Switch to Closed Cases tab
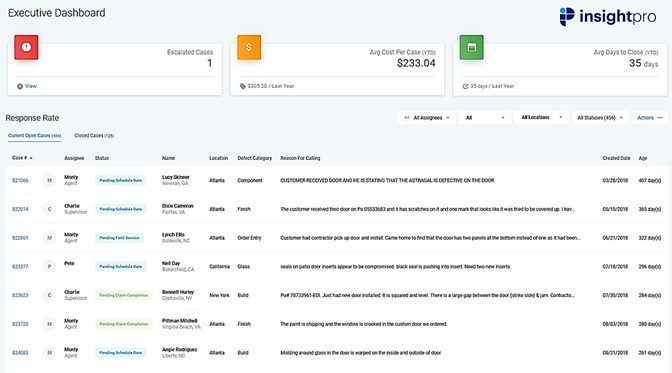Image resolution: width=672 pixels, height=373 pixels. point(94,135)
